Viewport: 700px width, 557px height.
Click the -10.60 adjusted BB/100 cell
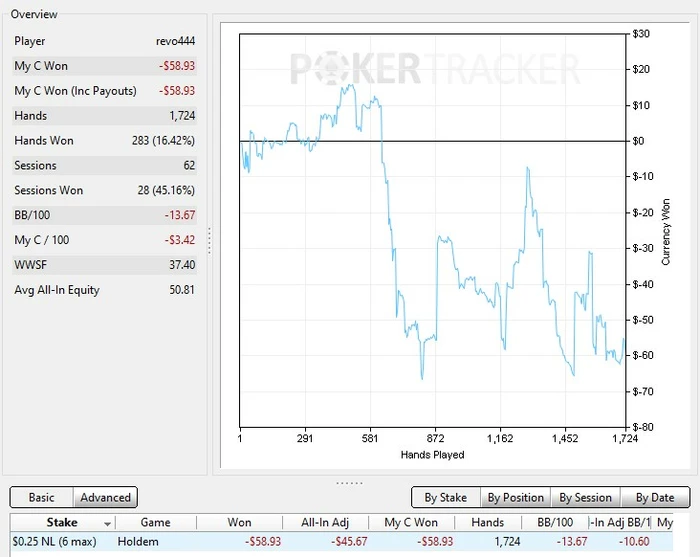[634, 541]
